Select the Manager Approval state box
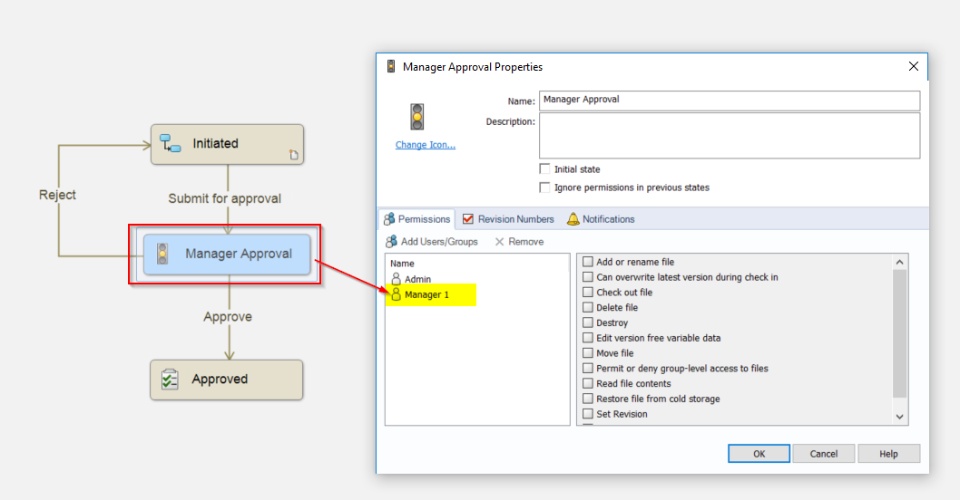 point(227,254)
